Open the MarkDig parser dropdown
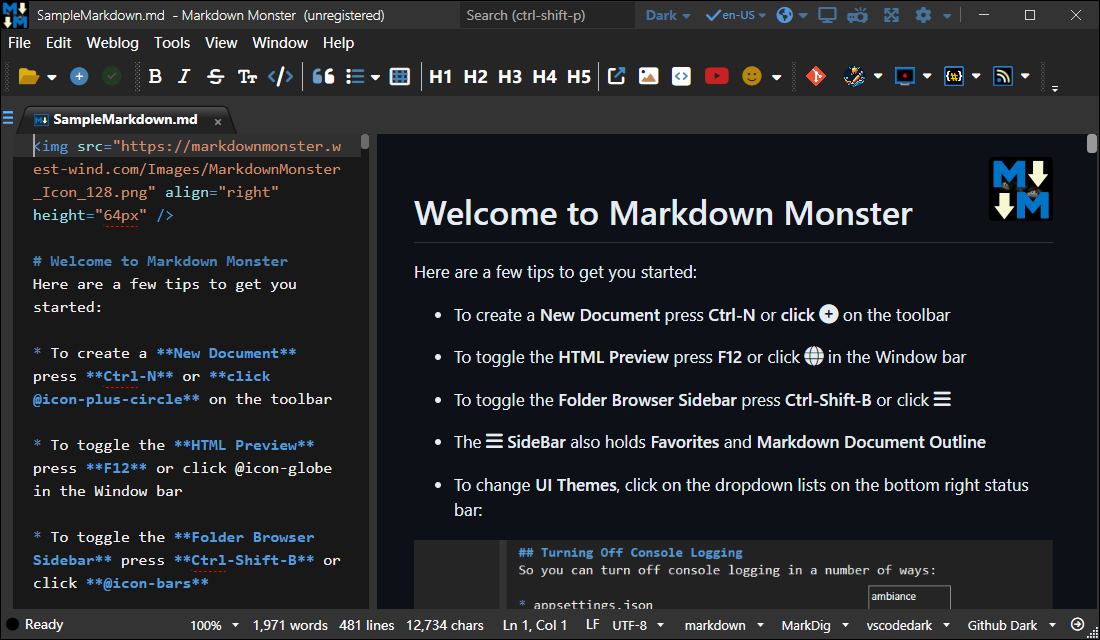Screen dimensions: 1100x640 814,625
